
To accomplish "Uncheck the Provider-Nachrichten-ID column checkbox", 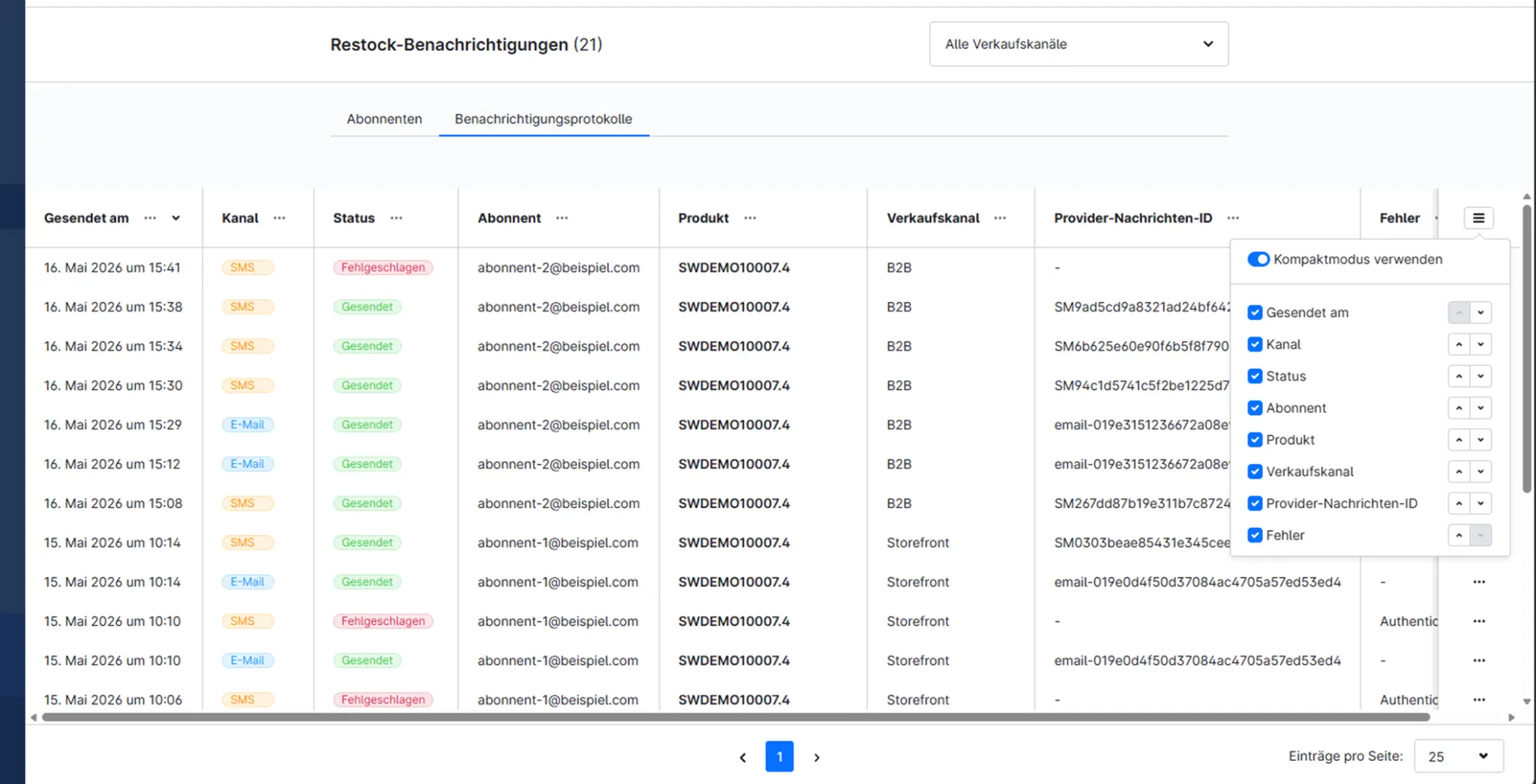I will click(1255, 504).
